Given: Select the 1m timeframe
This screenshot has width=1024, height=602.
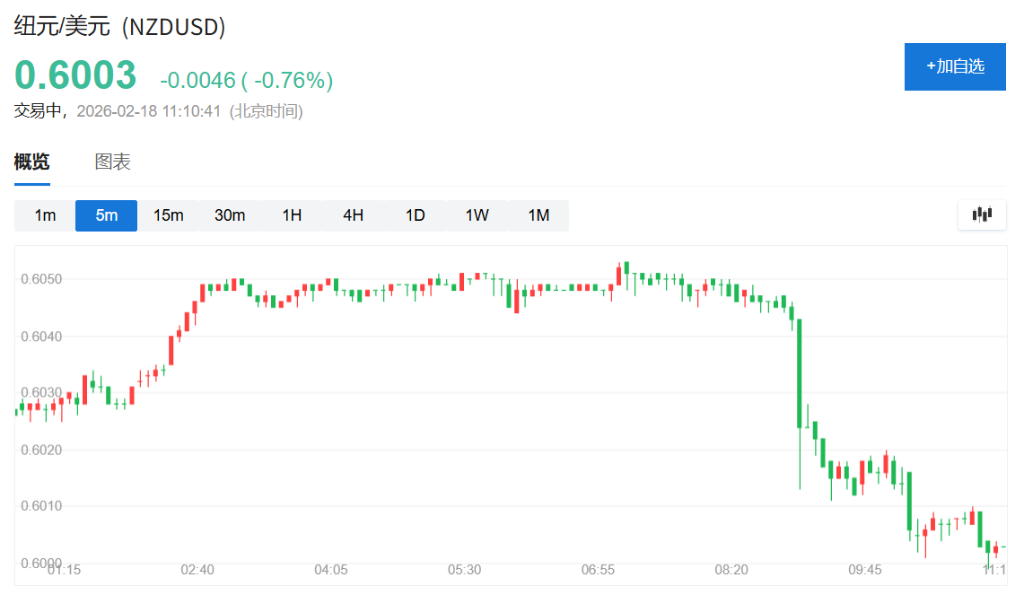Looking at the screenshot, I should 45,215.
